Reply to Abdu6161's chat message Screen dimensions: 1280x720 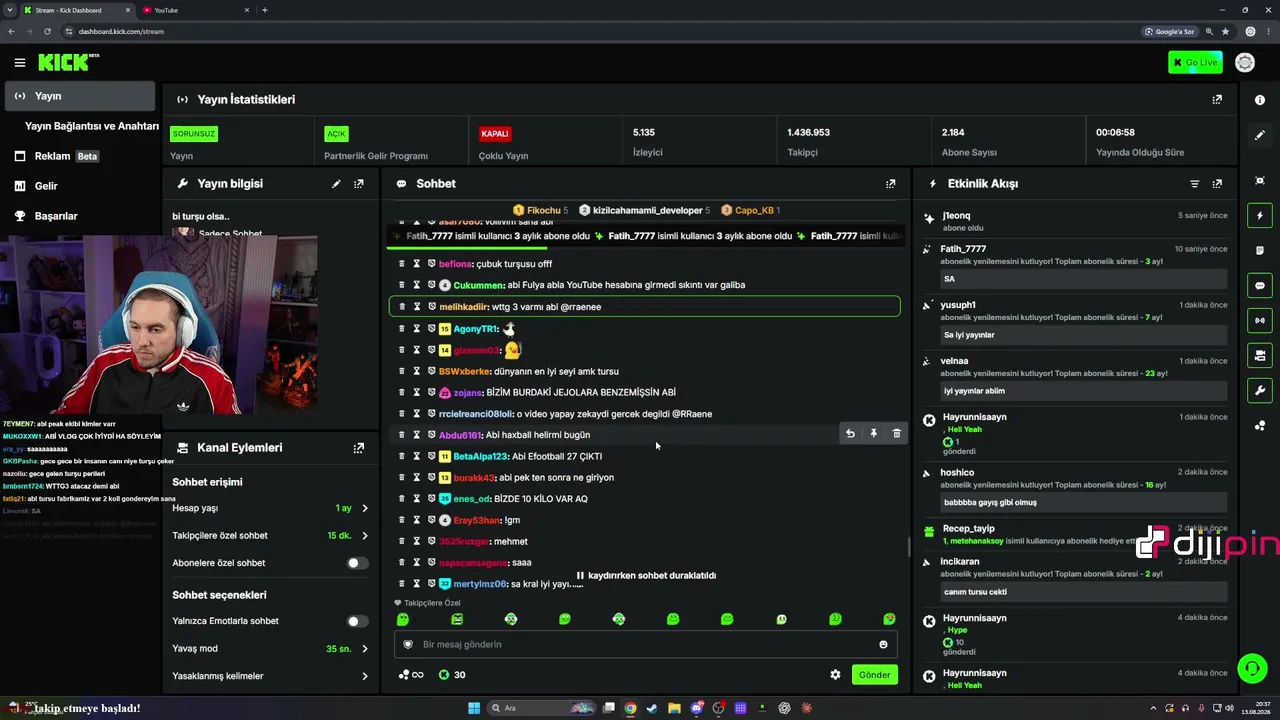pyautogui.click(x=850, y=434)
